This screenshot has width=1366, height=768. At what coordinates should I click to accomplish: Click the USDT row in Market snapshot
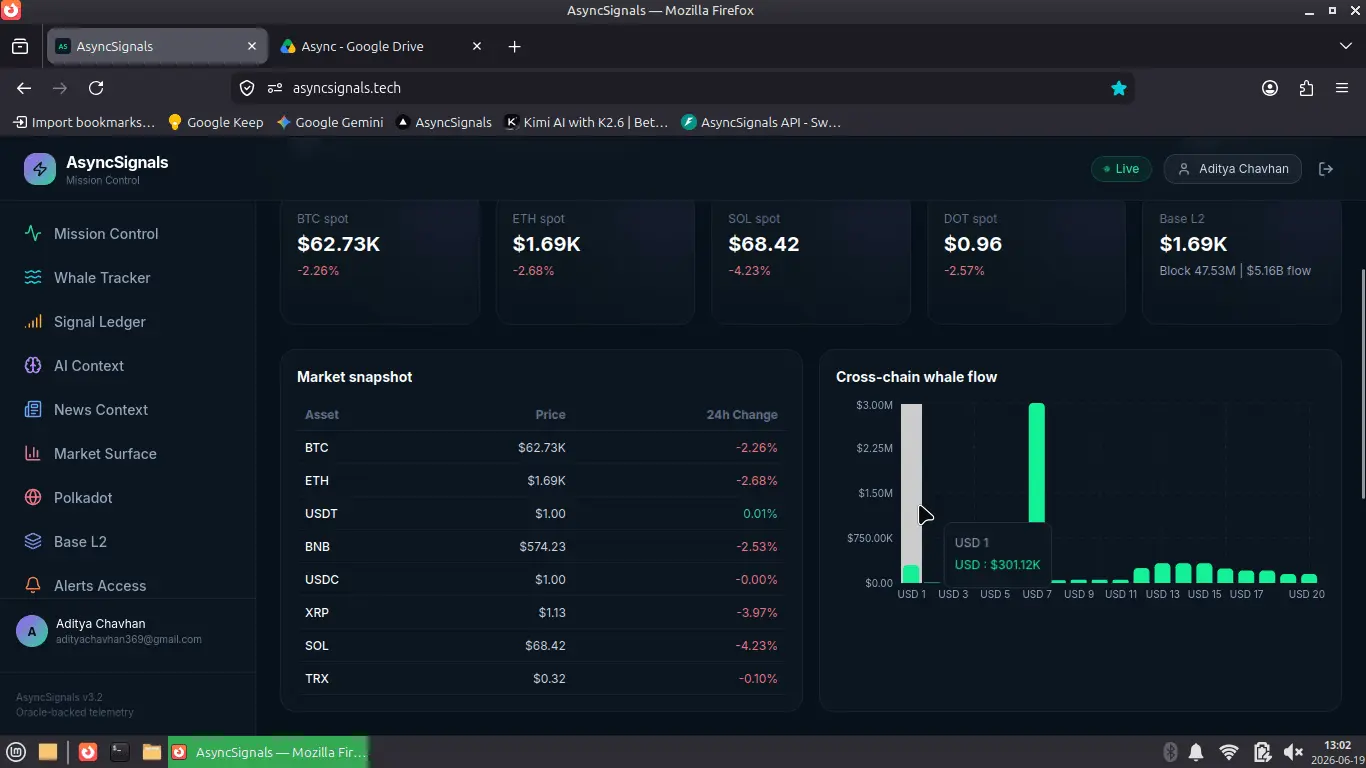coord(541,514)
